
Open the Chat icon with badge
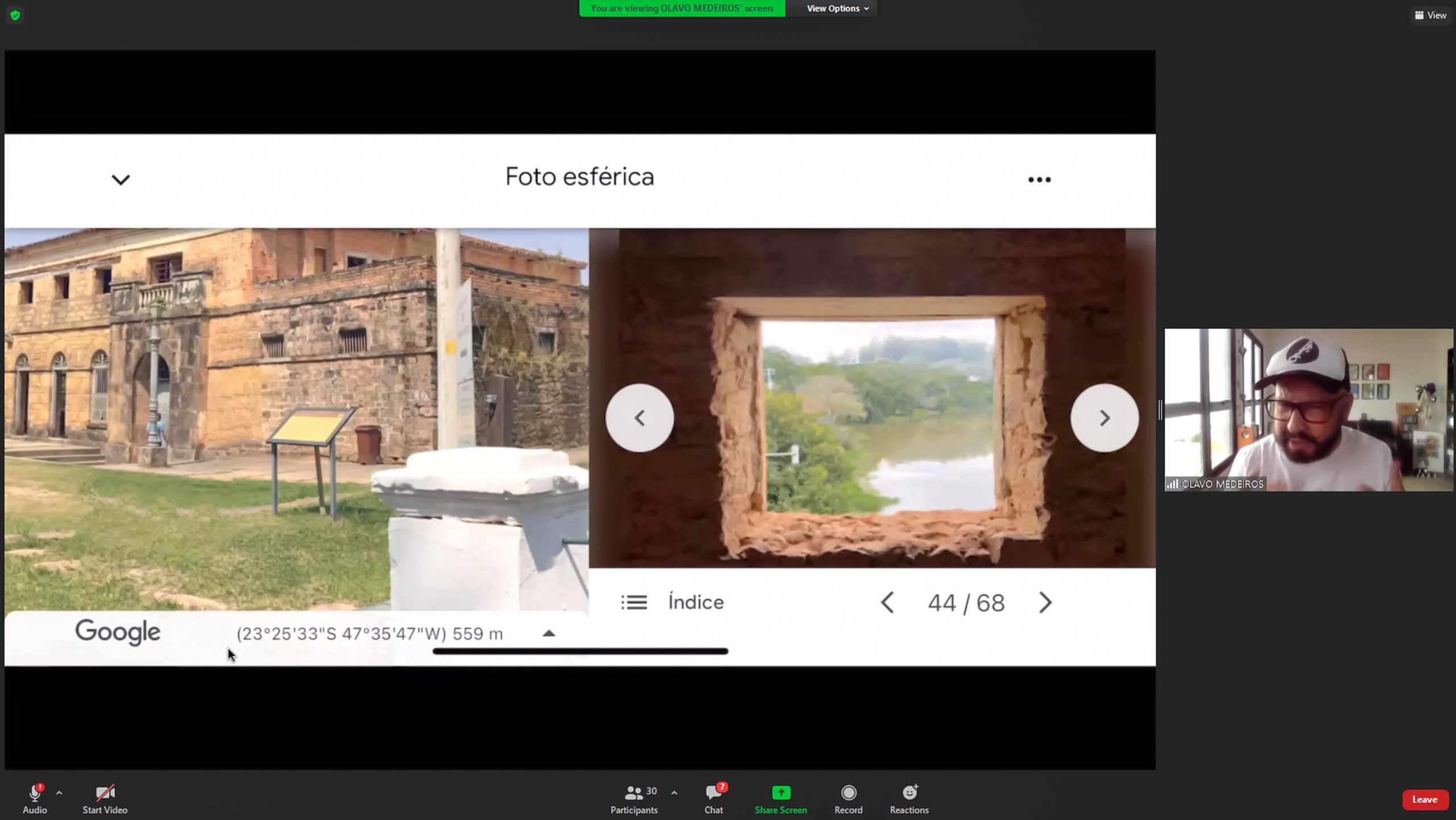pos(713,792)
